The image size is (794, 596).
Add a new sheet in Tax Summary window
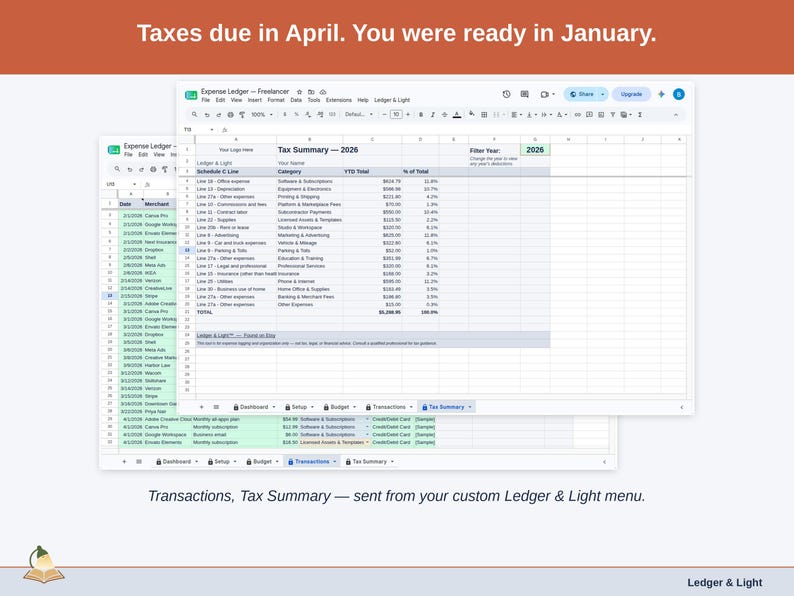[202, 407]
